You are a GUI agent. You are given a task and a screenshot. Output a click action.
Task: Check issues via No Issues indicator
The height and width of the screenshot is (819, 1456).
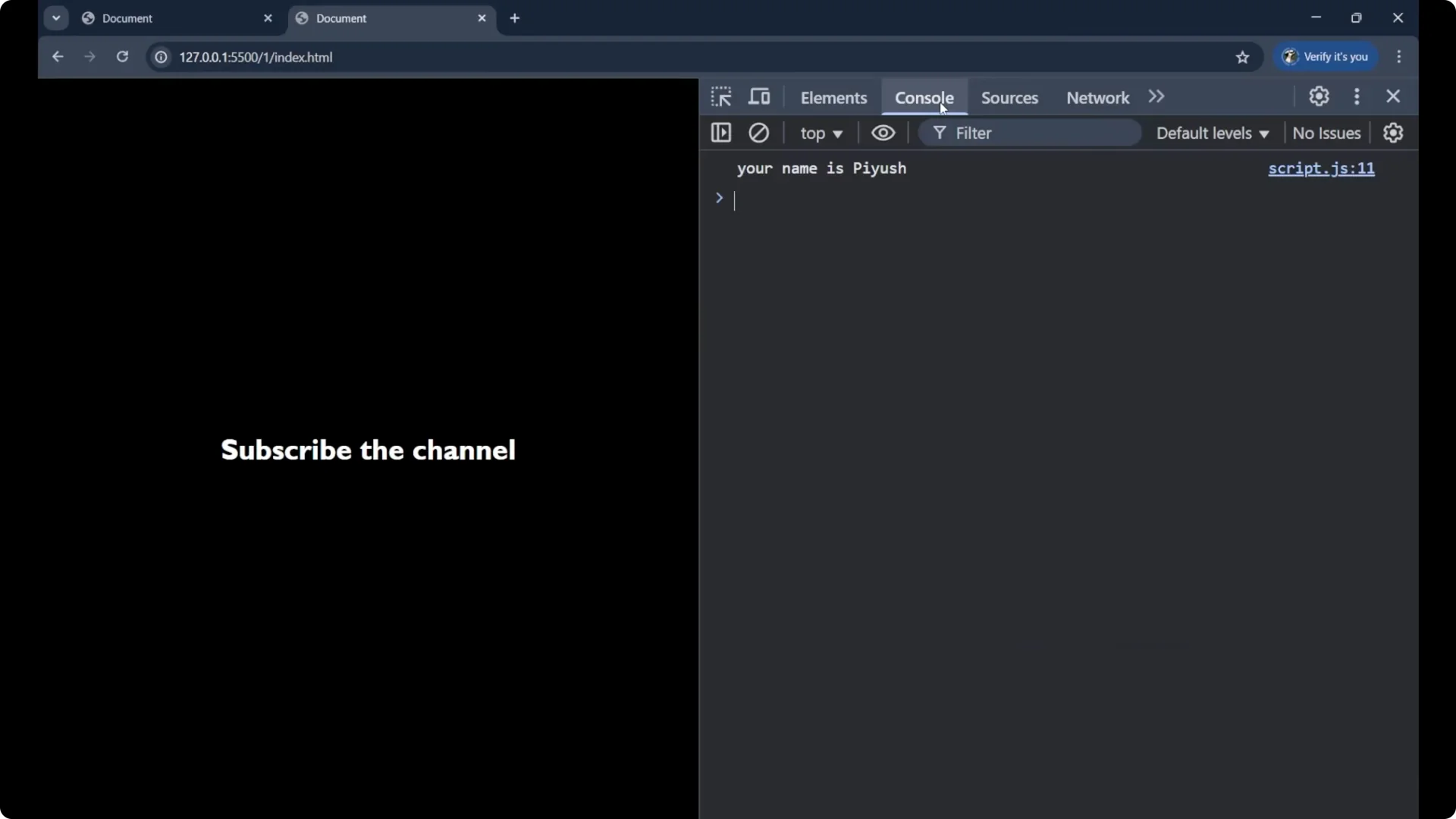(1326, 133)
